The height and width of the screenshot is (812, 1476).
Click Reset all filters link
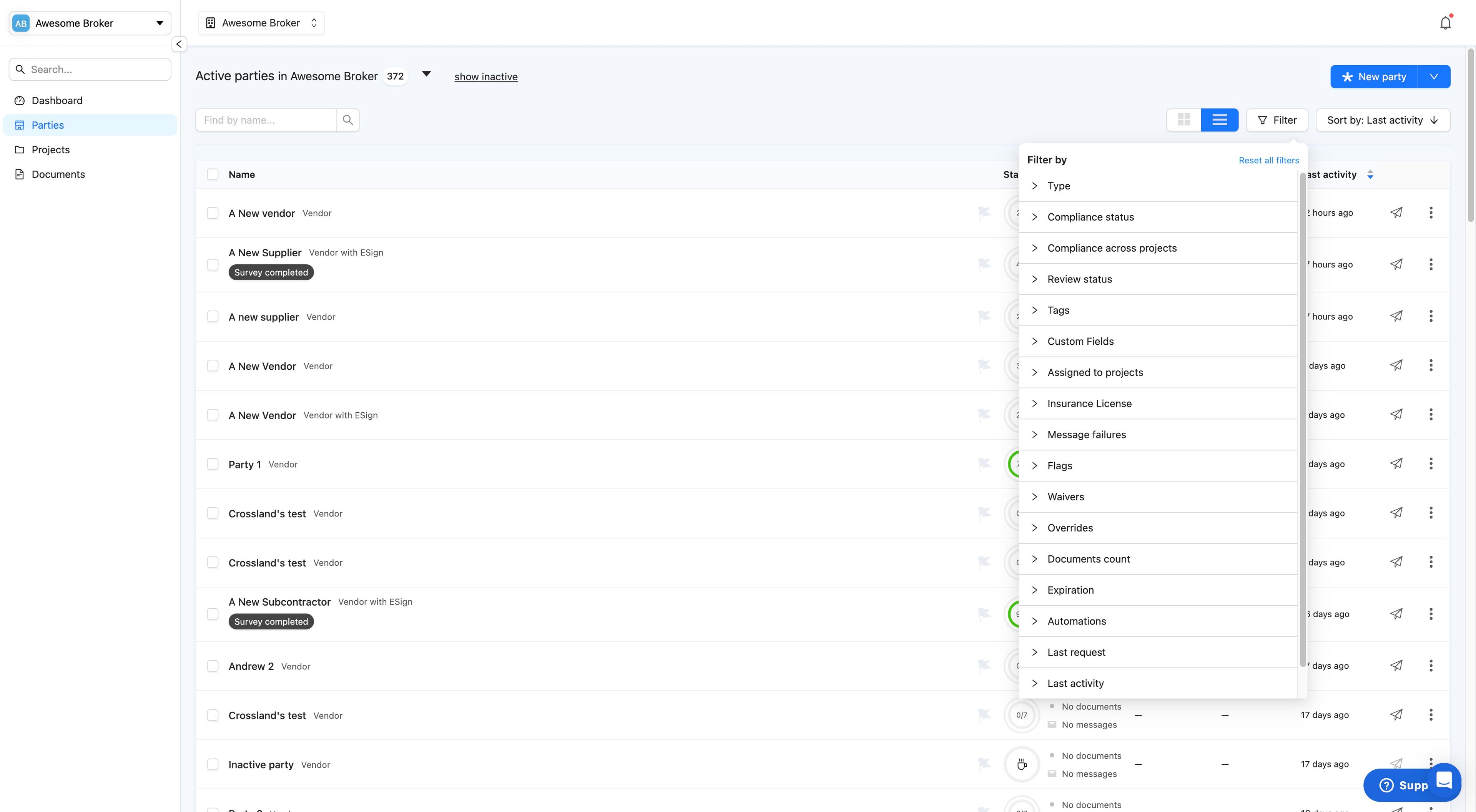[x=1268, y=161]
